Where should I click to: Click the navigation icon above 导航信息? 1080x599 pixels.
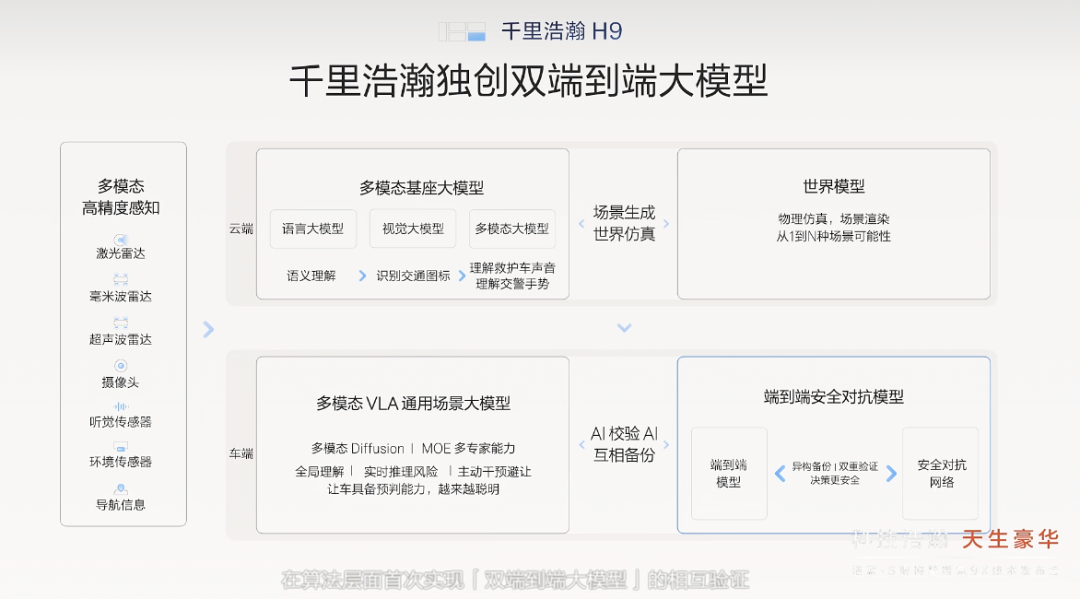coord(121,490)
